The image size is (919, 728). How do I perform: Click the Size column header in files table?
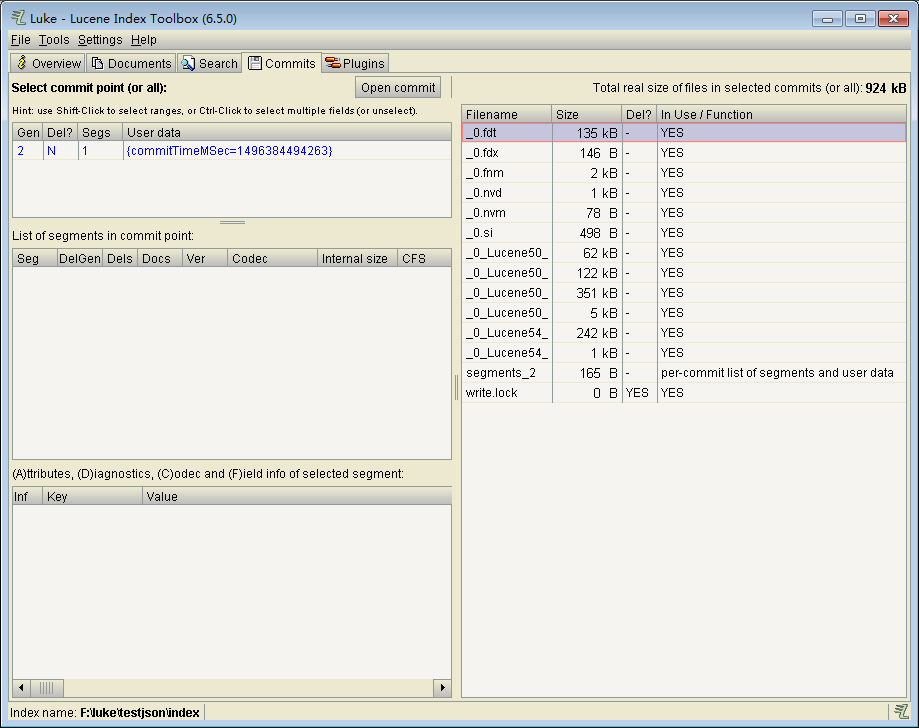(x=587, y=114)
